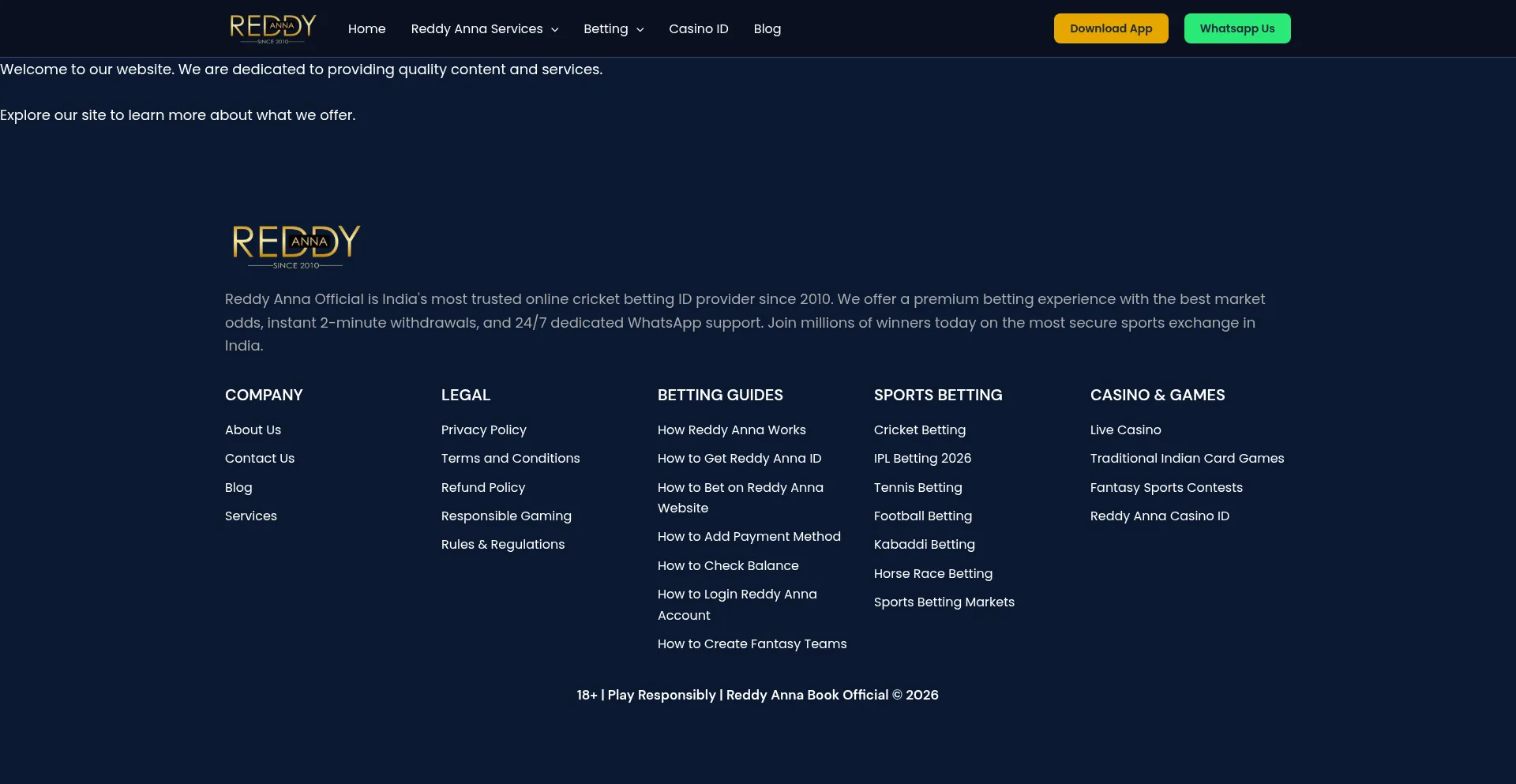The height and width of the screenshot is (784, 1516).
Task: Open Blog from the top navigation
Action: (767, 28)
